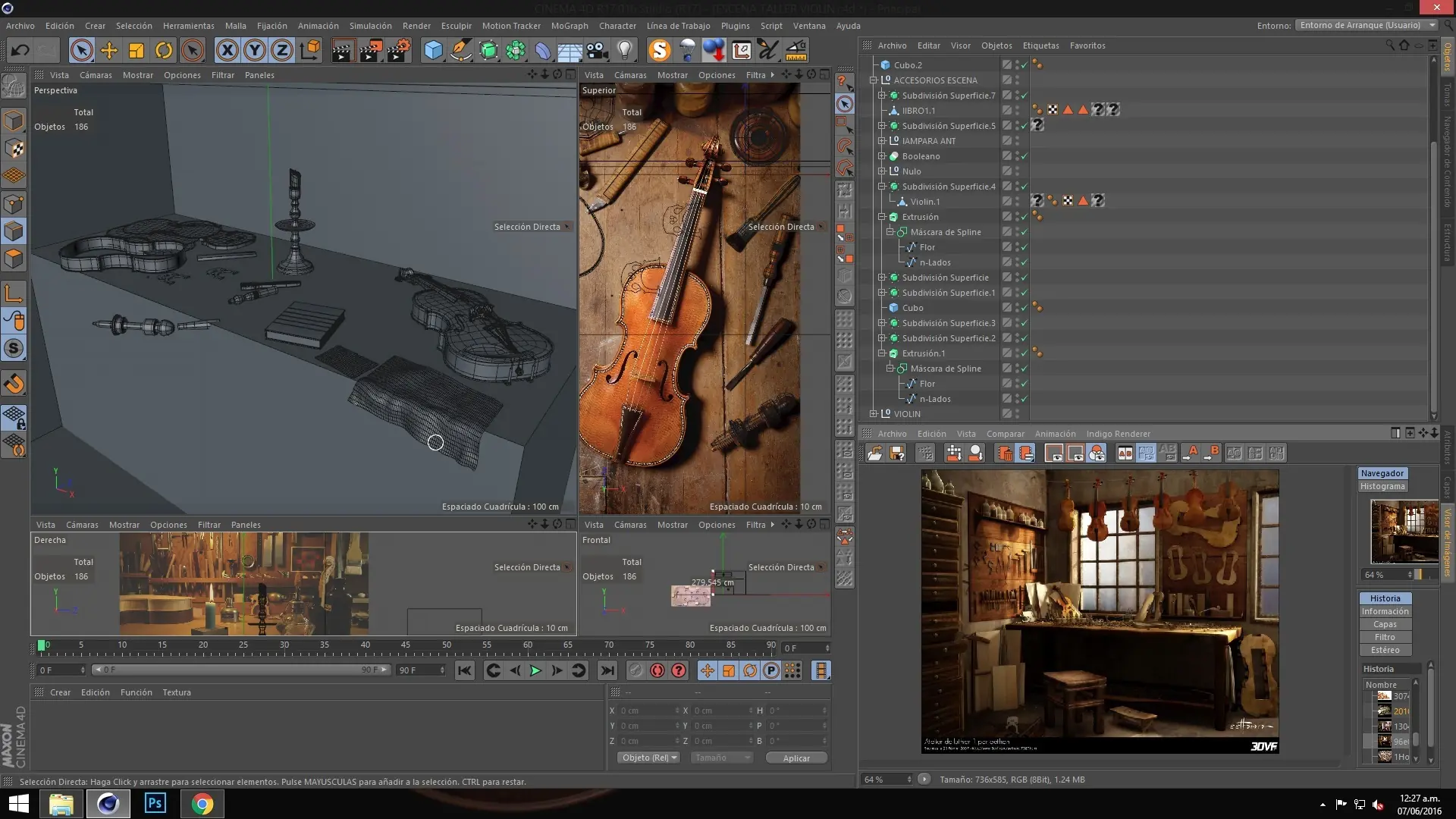Toggle the green check for Subdivisión Superficie.3

1025,323
